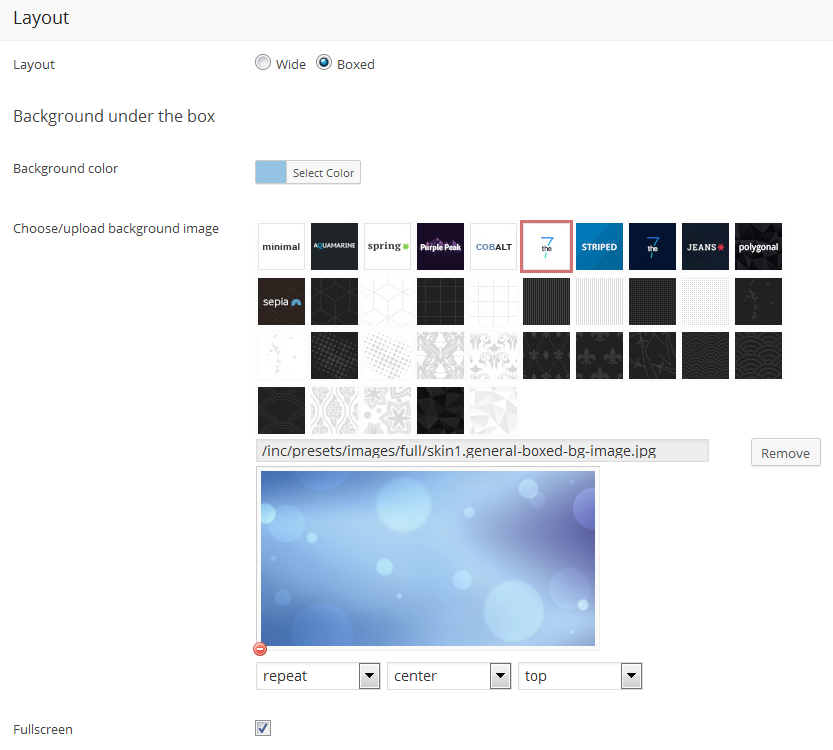Click the background image path field
This screenshot has height=750, width=833.
click(x=482, y=451)
